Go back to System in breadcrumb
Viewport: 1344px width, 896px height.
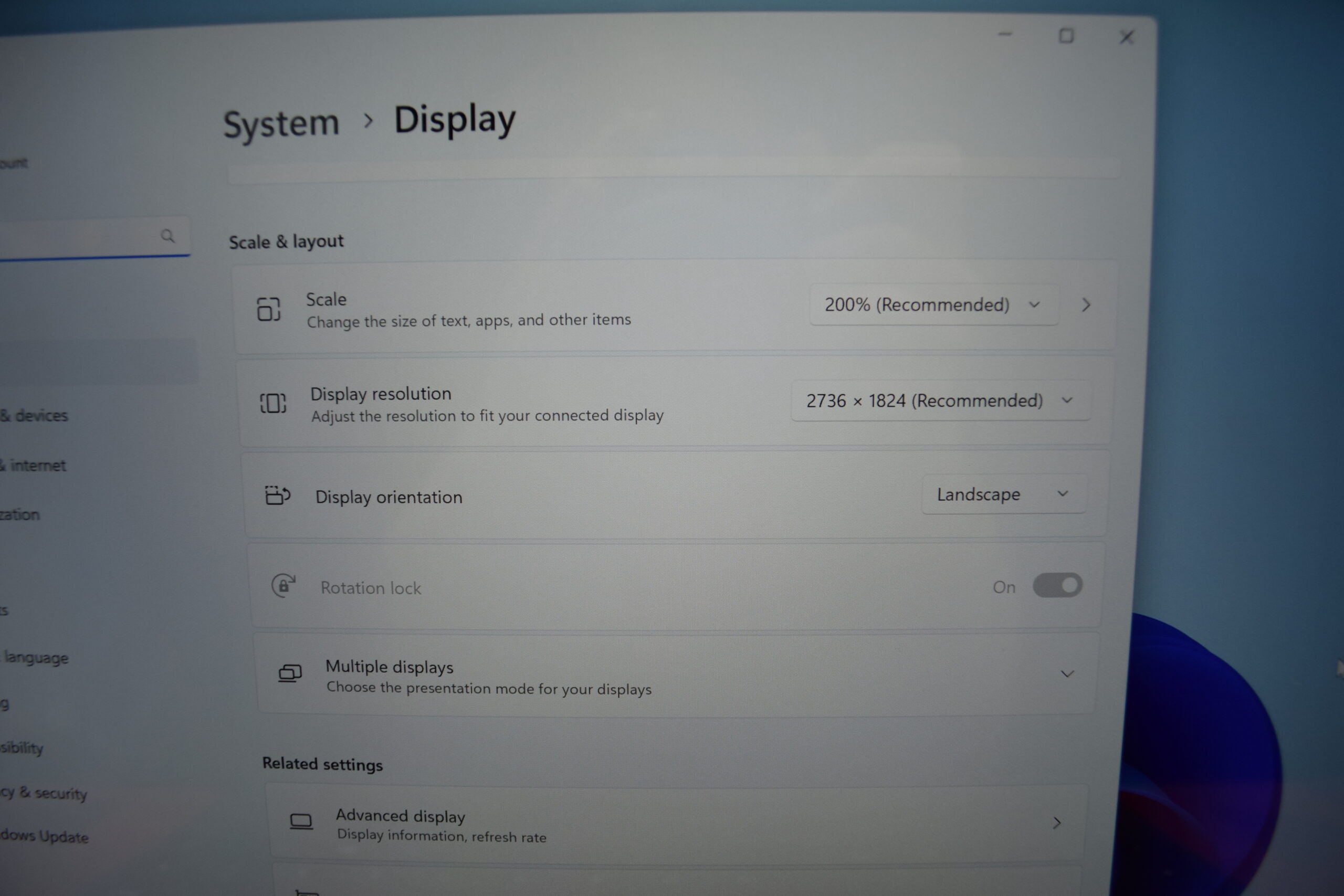[281, 124]
